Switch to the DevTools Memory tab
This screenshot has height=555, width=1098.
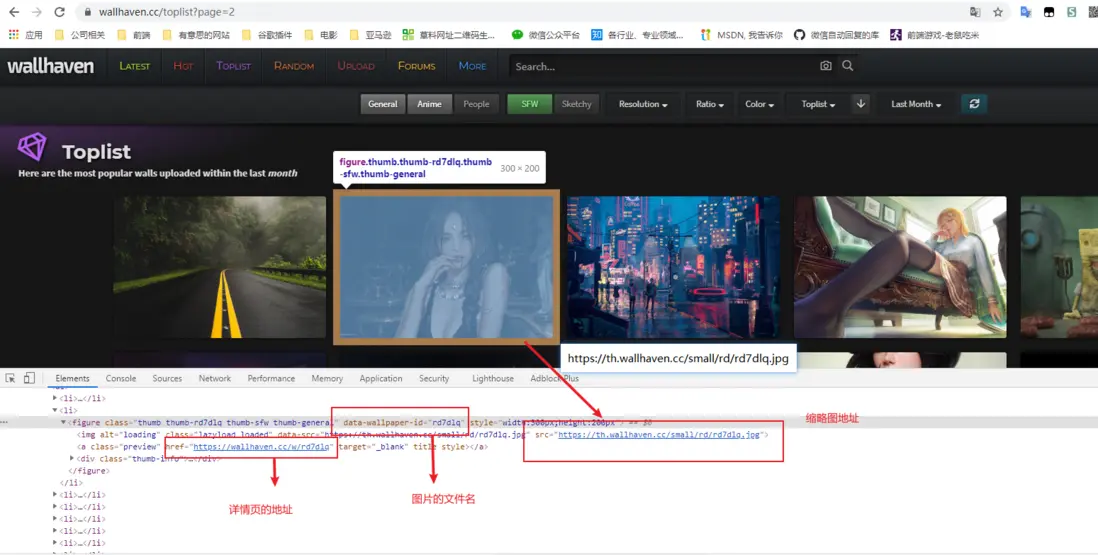[327, 378]
